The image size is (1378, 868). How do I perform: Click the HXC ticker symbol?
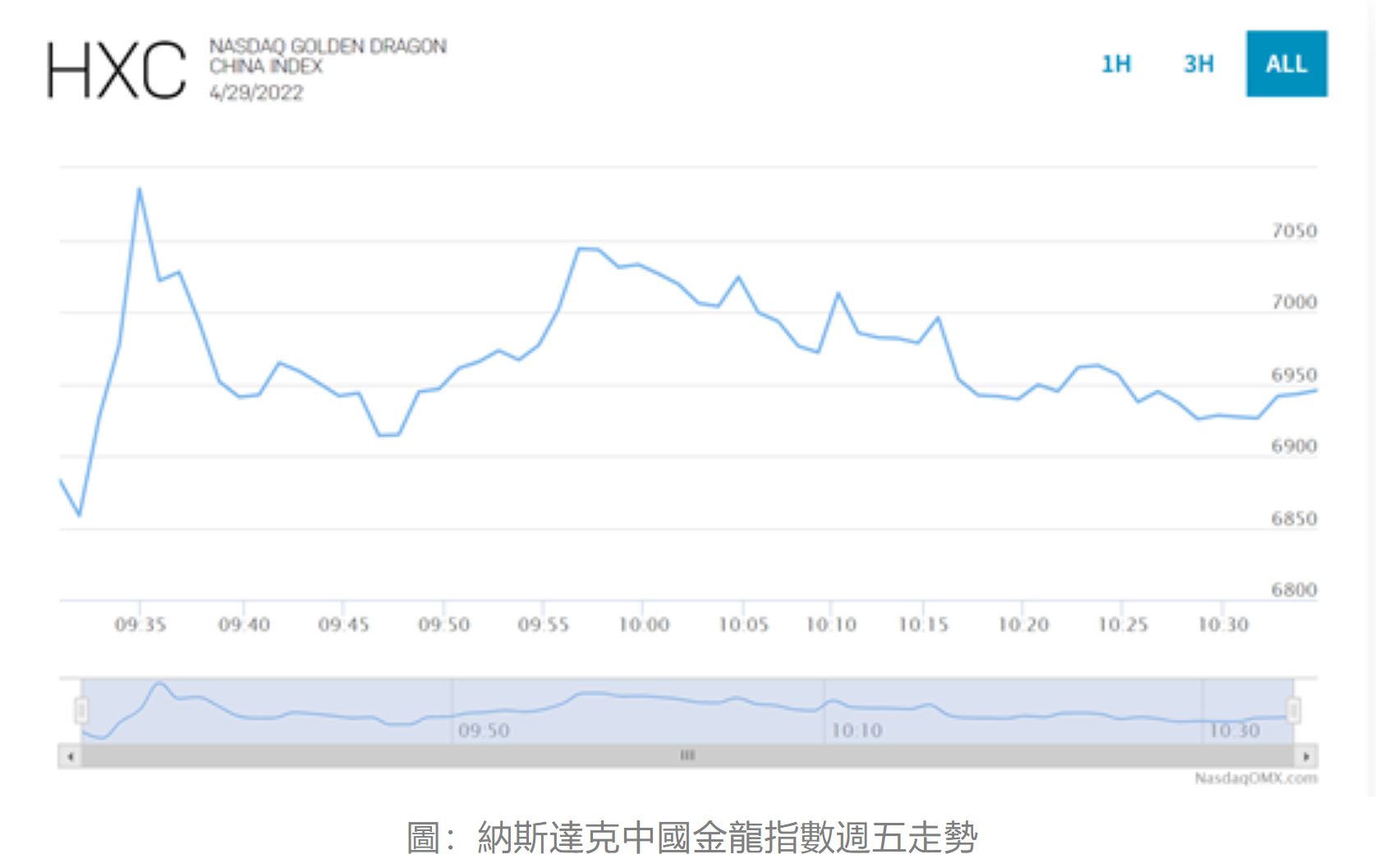click(117, 71)
